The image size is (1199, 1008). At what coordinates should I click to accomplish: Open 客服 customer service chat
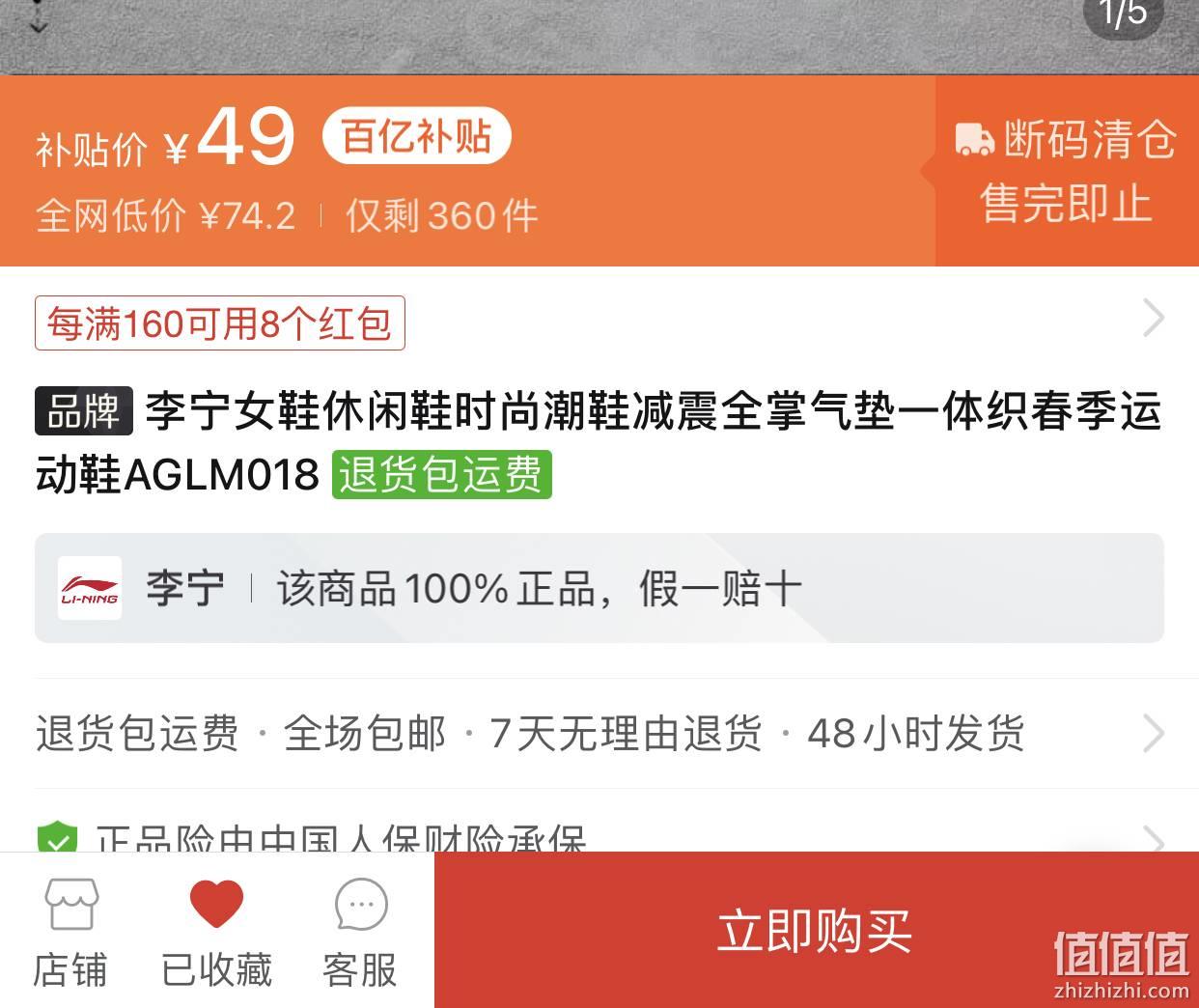coord(360,931)
